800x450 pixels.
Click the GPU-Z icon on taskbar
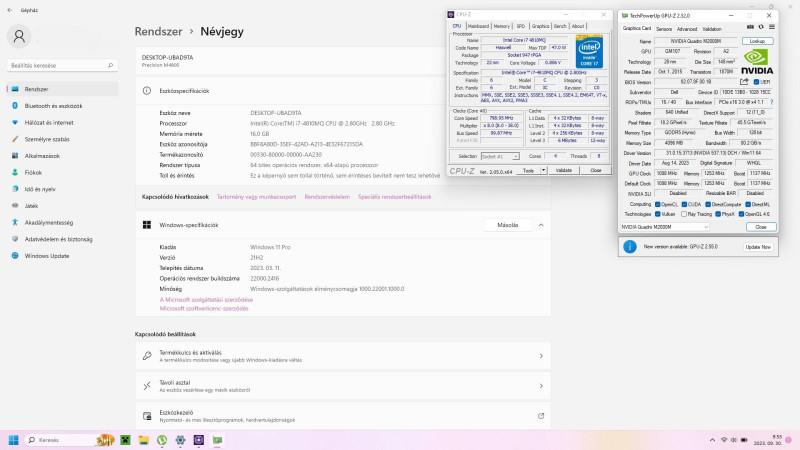tap(217, 440)
